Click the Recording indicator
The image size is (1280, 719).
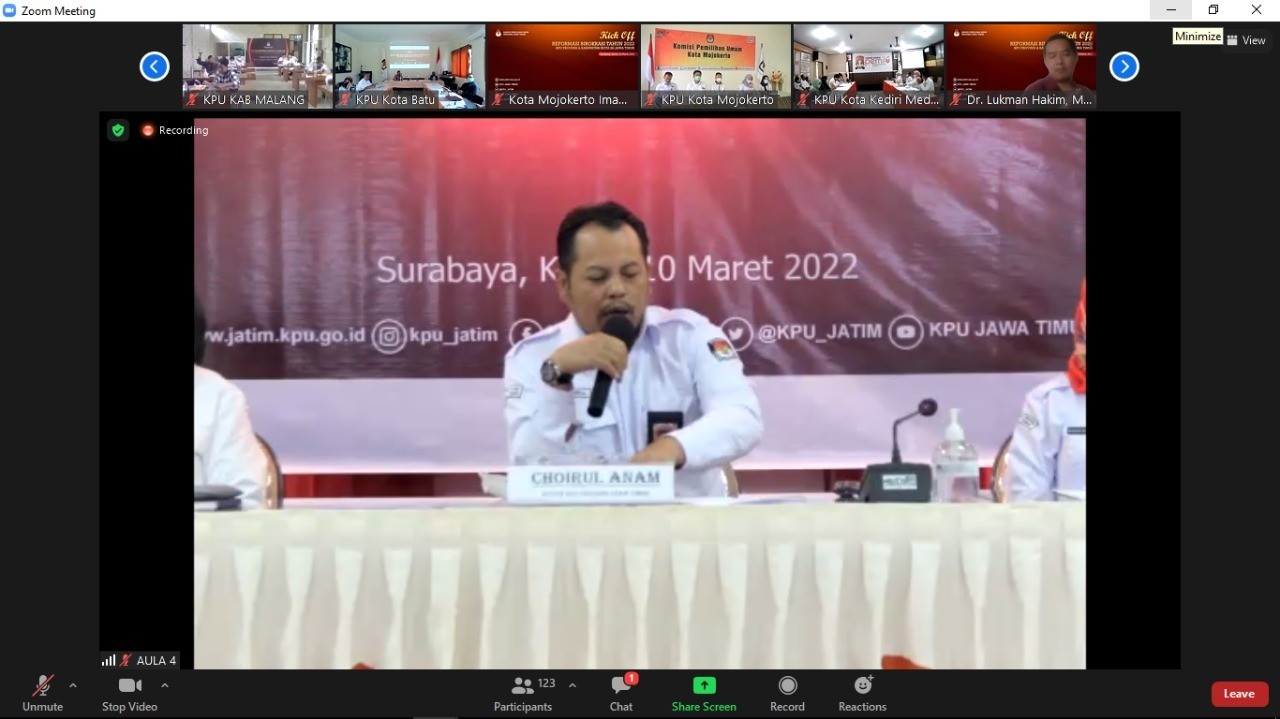(176, 130)
